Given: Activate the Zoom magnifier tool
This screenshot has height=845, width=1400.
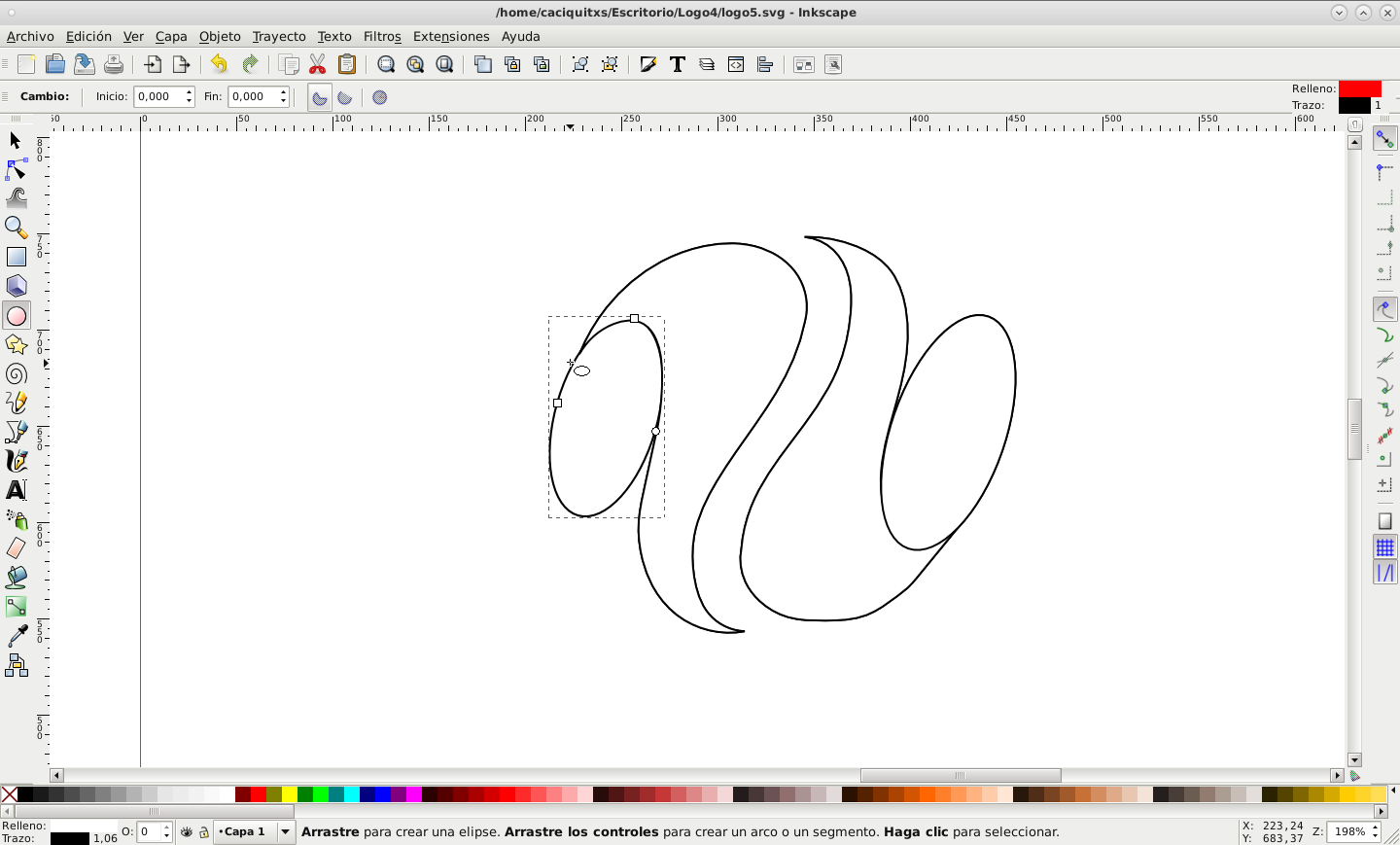Looking at the screenshot, I should click(x=16, y=229).
